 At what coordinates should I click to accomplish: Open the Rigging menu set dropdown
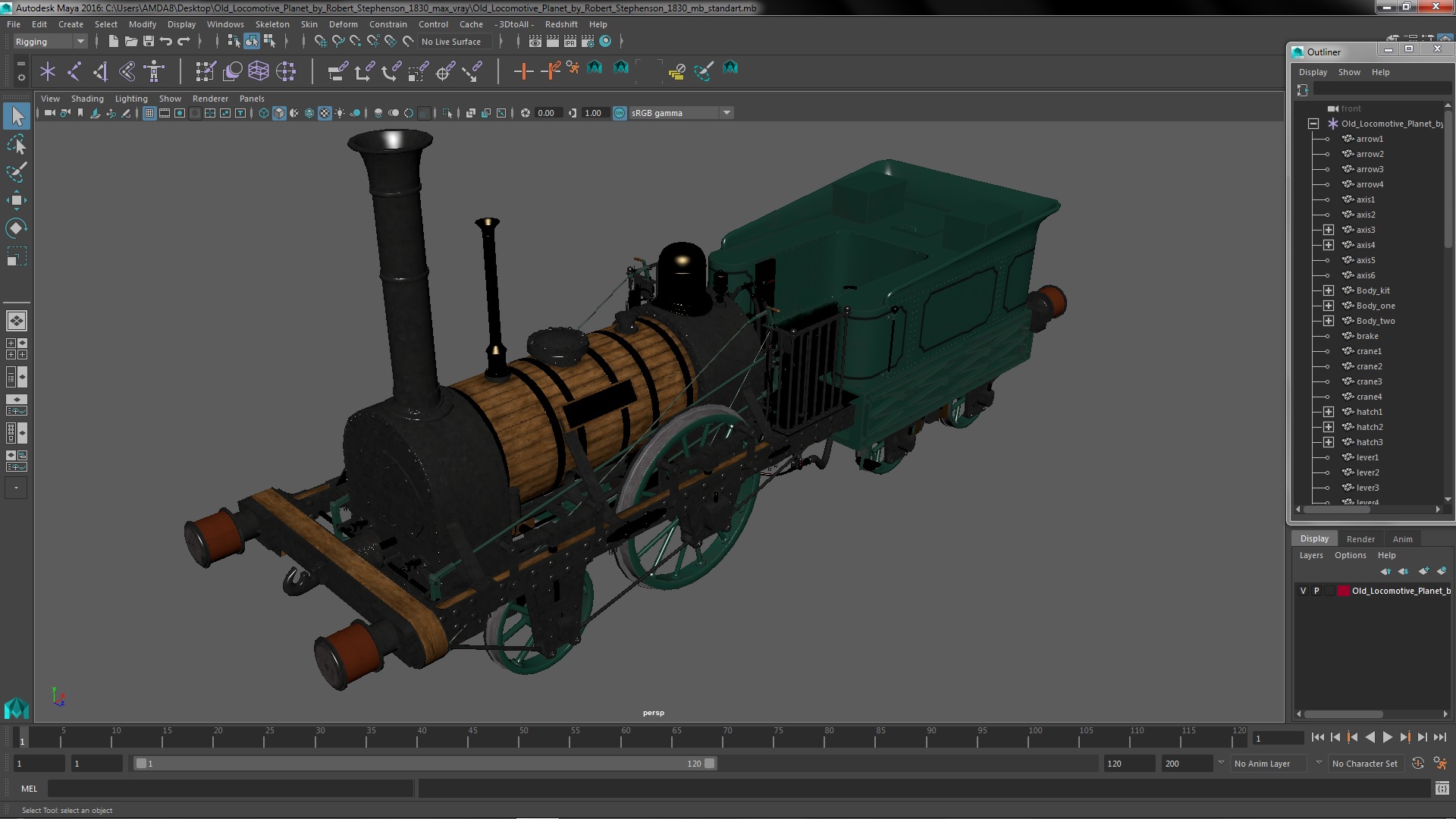pyautogui.click(x=50, y=42)
